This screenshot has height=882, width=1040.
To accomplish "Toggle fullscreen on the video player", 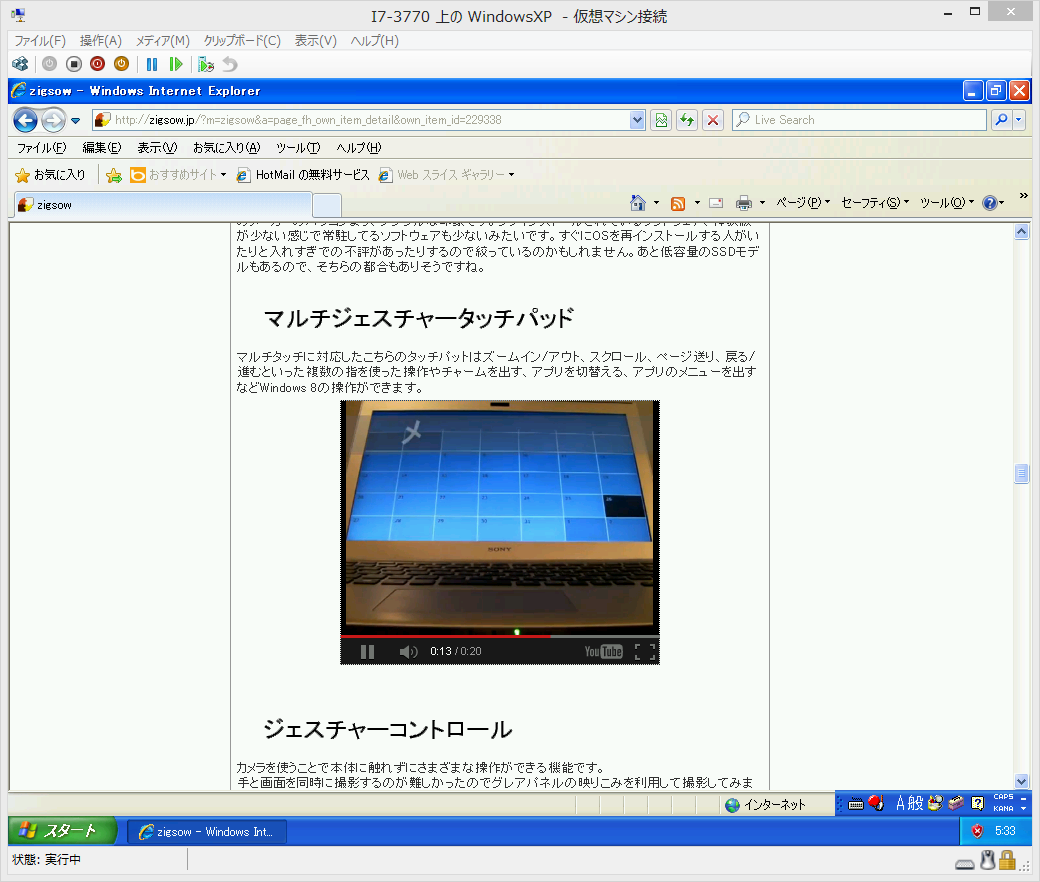I will 645,652.
